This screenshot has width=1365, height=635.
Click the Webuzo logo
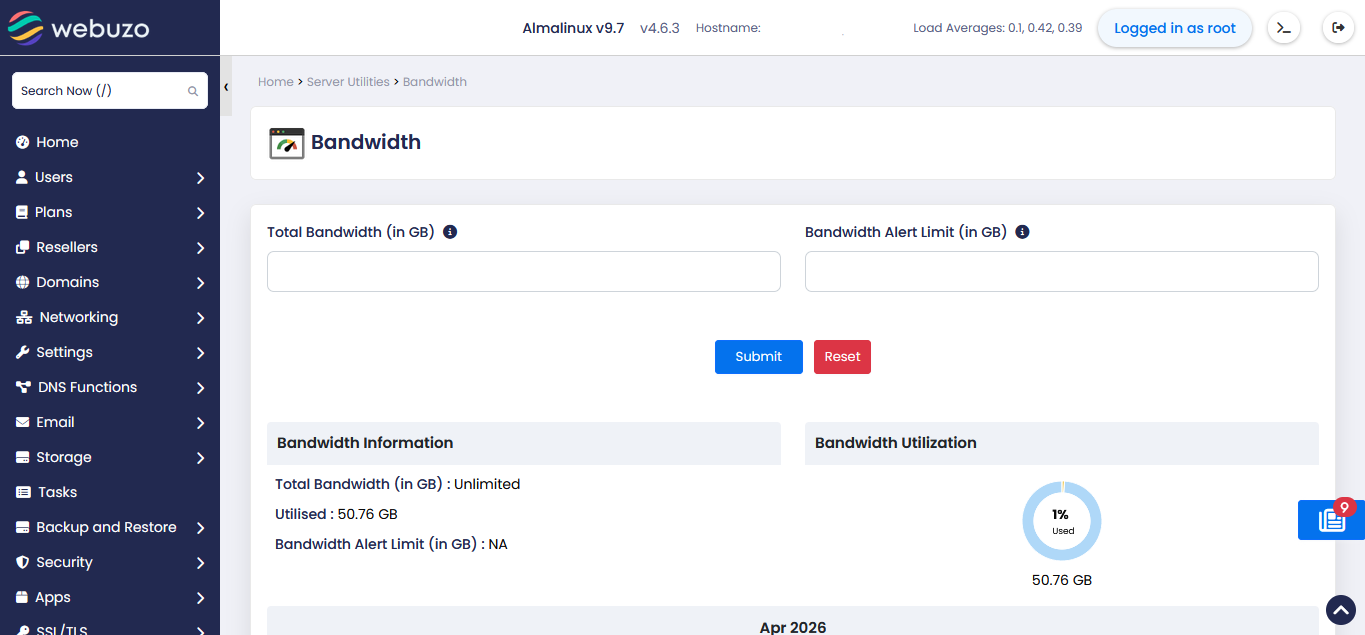click(78, 28)
